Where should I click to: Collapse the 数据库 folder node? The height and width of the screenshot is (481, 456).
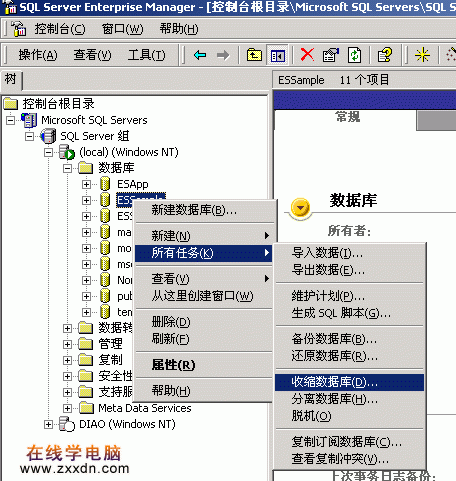click(67, 168)
